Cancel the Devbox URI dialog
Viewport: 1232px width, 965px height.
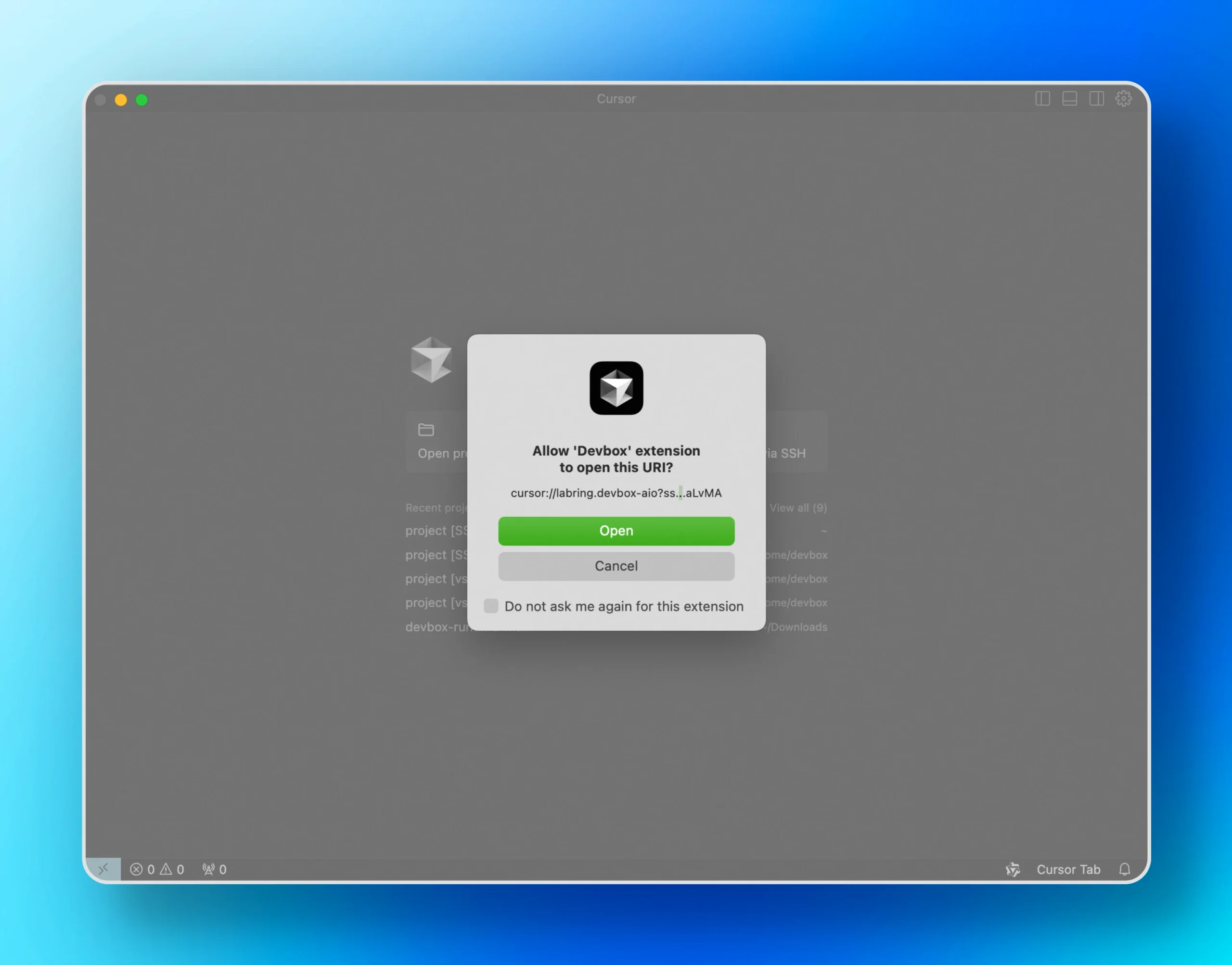click(x=616, y=566)
